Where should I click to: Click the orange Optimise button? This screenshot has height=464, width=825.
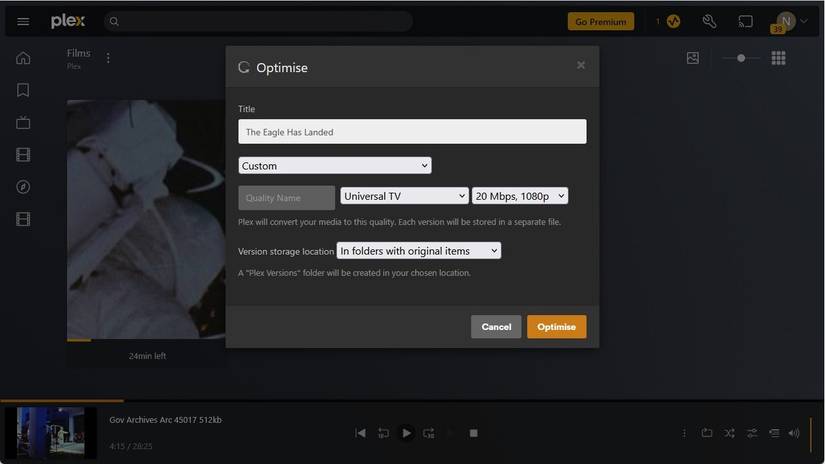pos(556,327)
